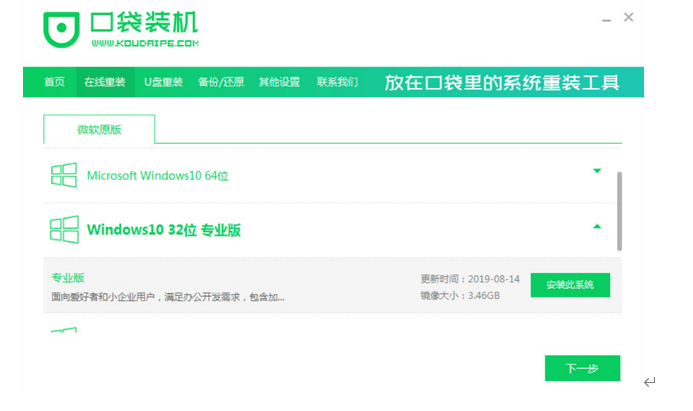Screen dimensions: 693x411
Task: Click the Windows logo beside Microsoft Windows10 64位
Action: (x=64, y=175)
